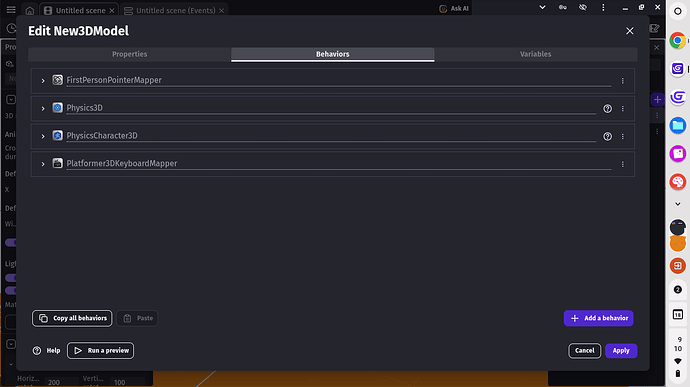Open help for Physics3D behavior
Image resolution: width=690 pixels, height=387 pixels.
607,108
